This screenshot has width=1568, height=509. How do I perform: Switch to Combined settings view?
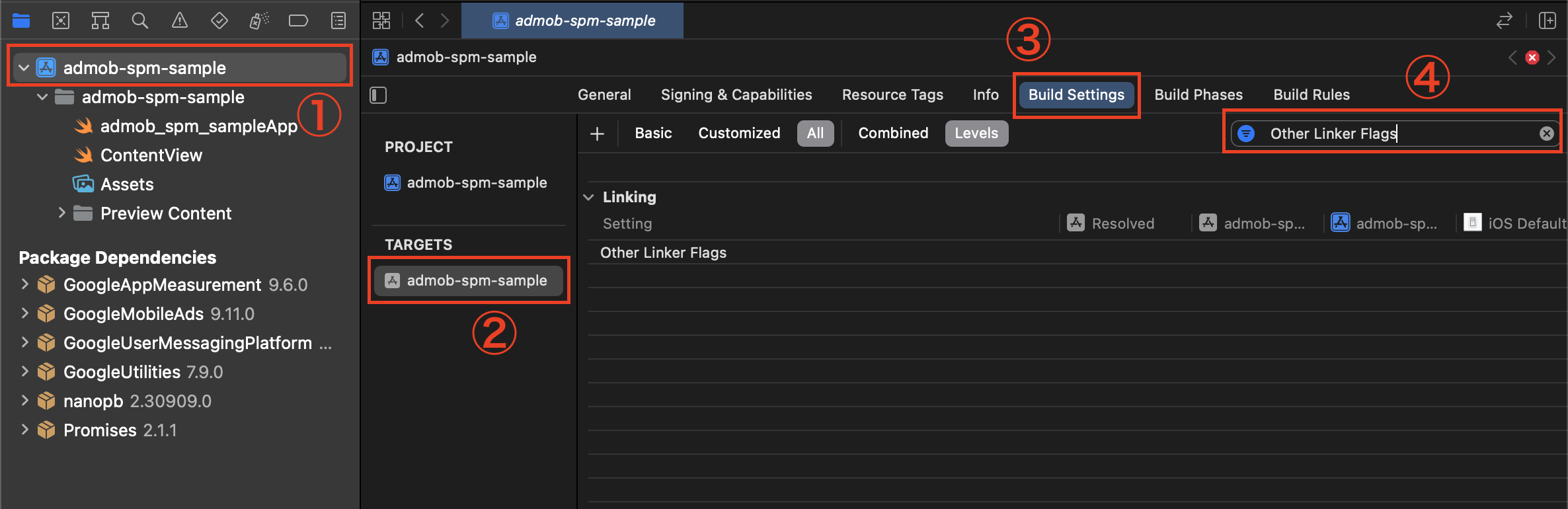pos(893,133)
